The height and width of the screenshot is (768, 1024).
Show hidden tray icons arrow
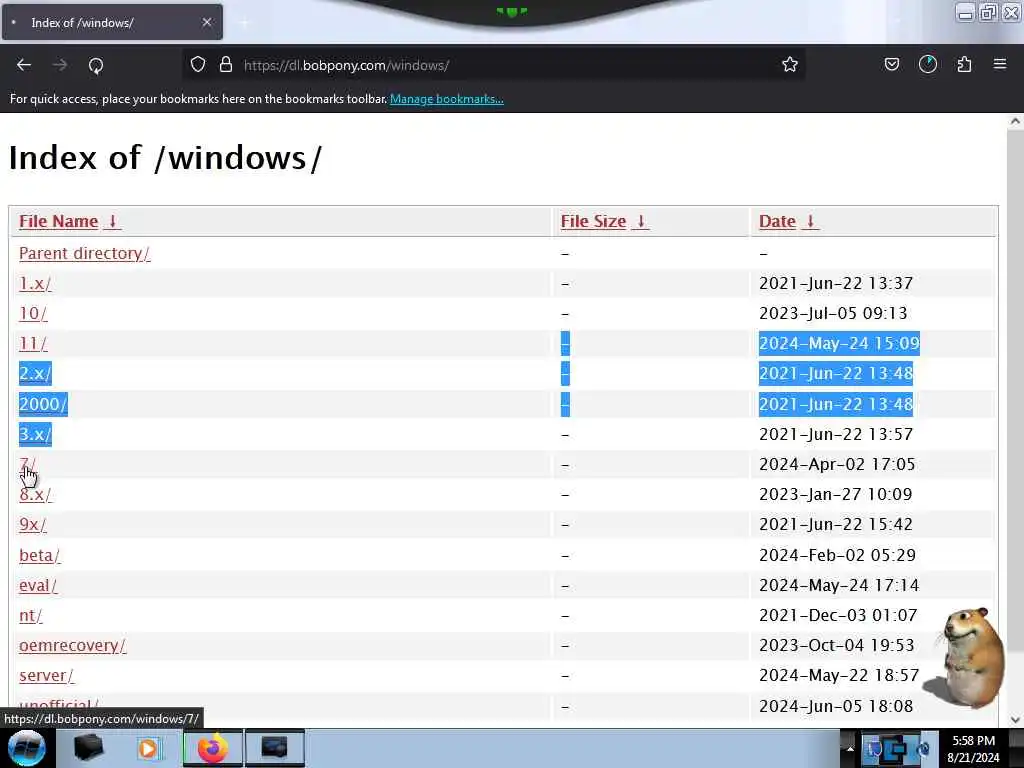tap(850, 749)
